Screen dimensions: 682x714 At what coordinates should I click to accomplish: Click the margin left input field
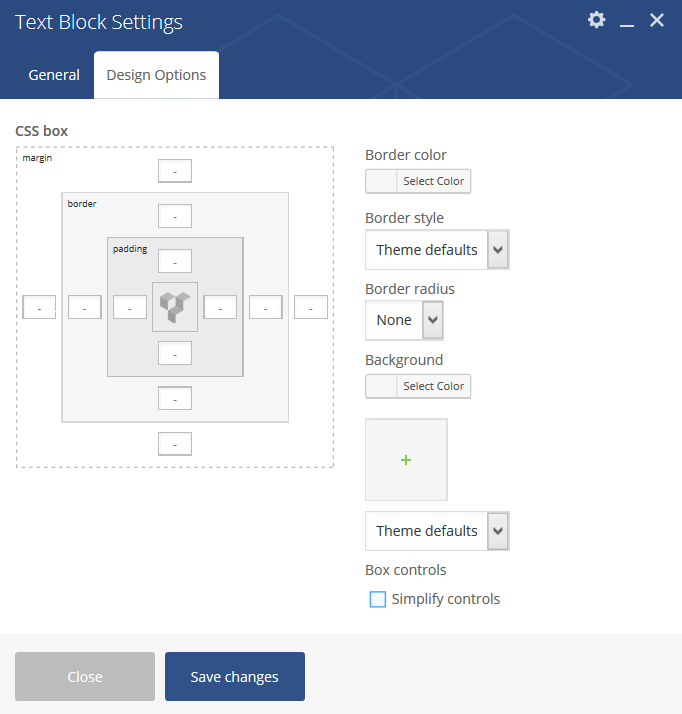coord(39,307)
